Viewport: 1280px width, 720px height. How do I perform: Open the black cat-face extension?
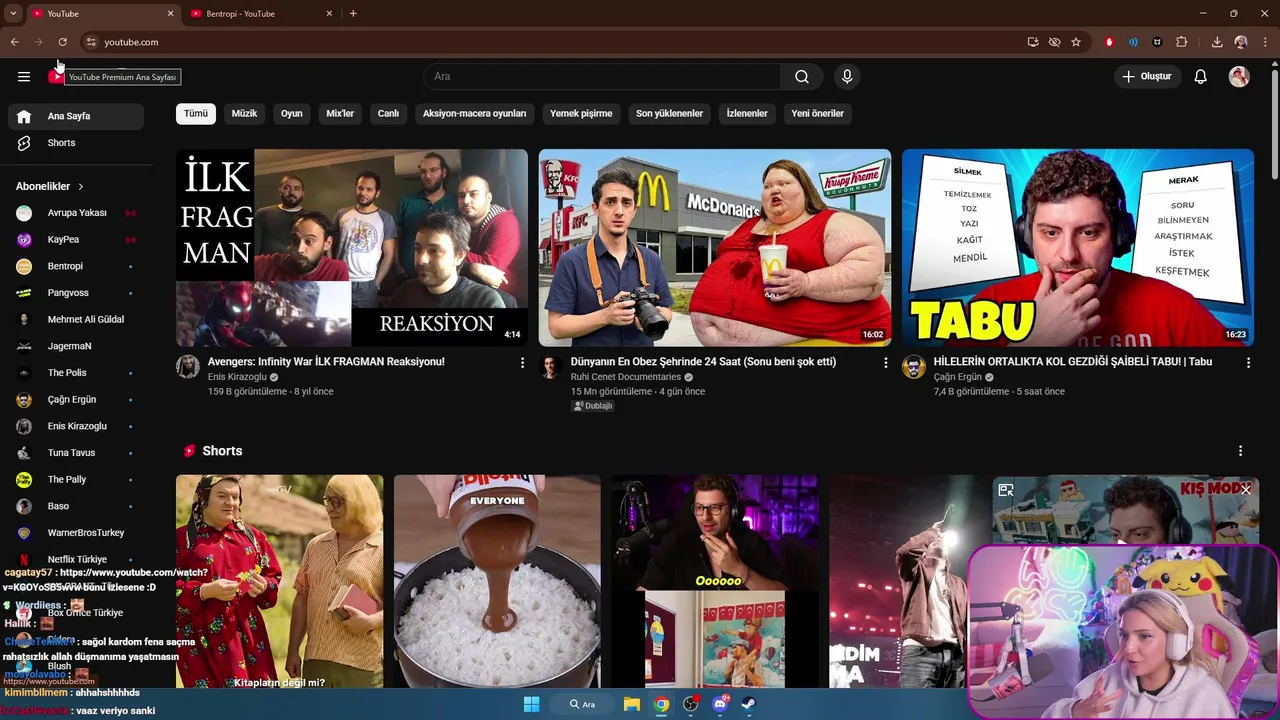[x=1157, y=42]
